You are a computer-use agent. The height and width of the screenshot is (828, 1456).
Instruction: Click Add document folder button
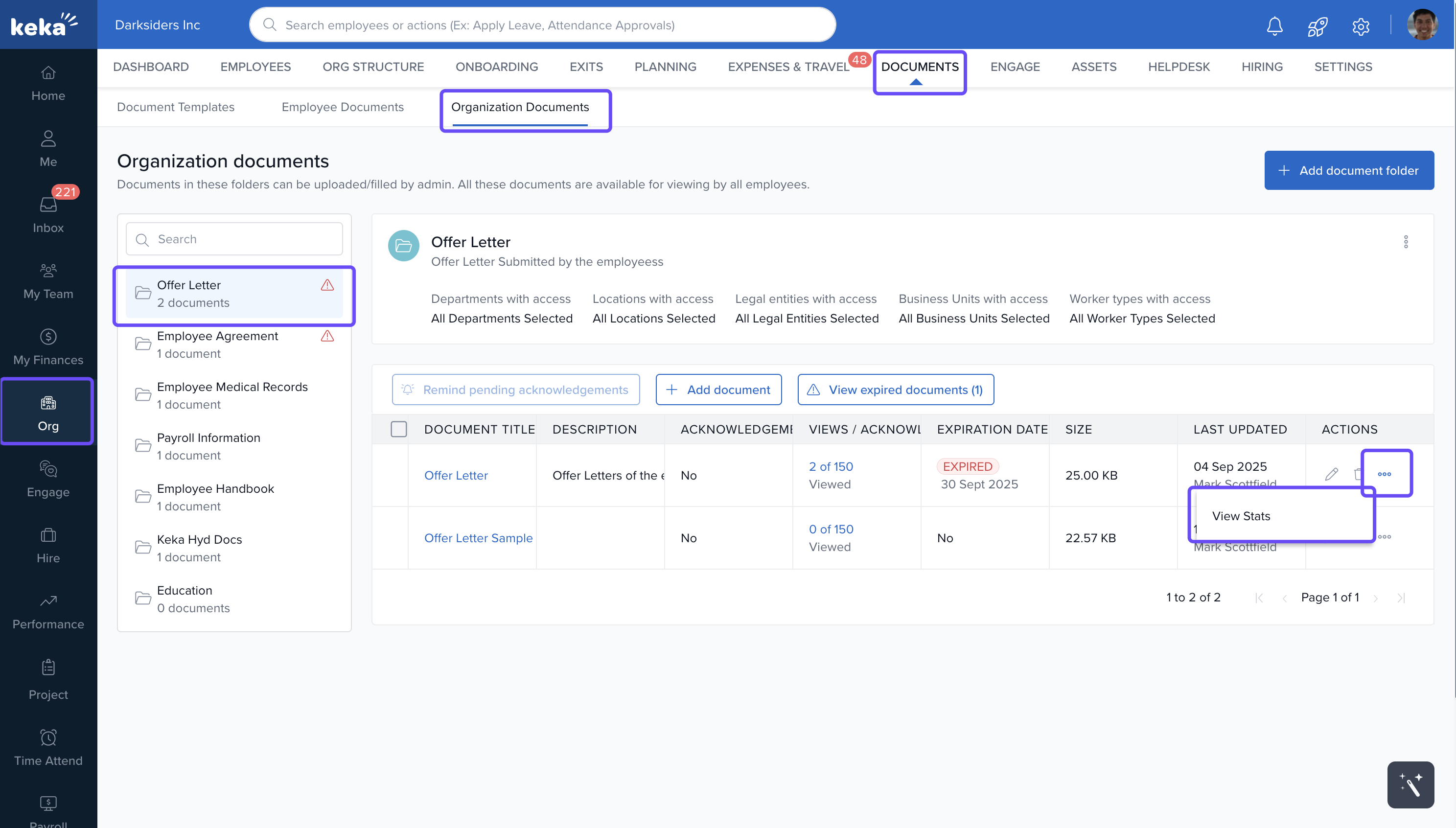point(1348,170)
